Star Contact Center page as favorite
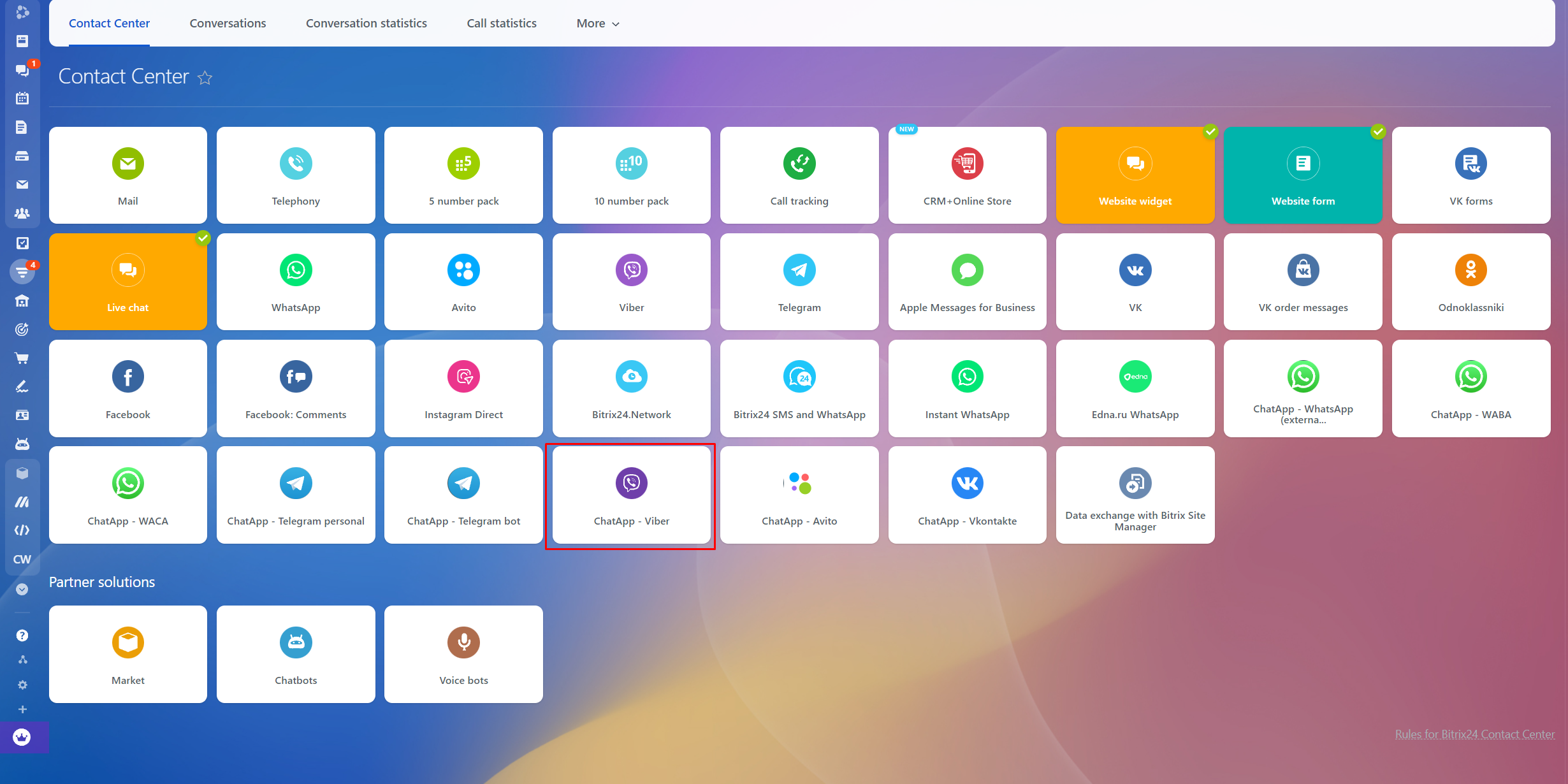This screenshot has height=784, width=1568. [205, 78]
